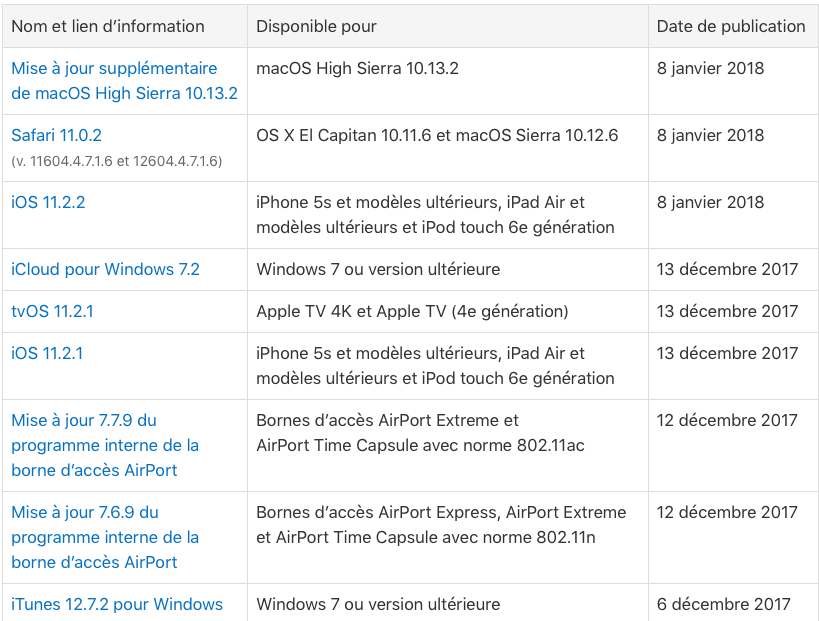The image size is (819, 621).
Task: Open AirPort update 7.6.9 link
Action: tap(105, 537)
